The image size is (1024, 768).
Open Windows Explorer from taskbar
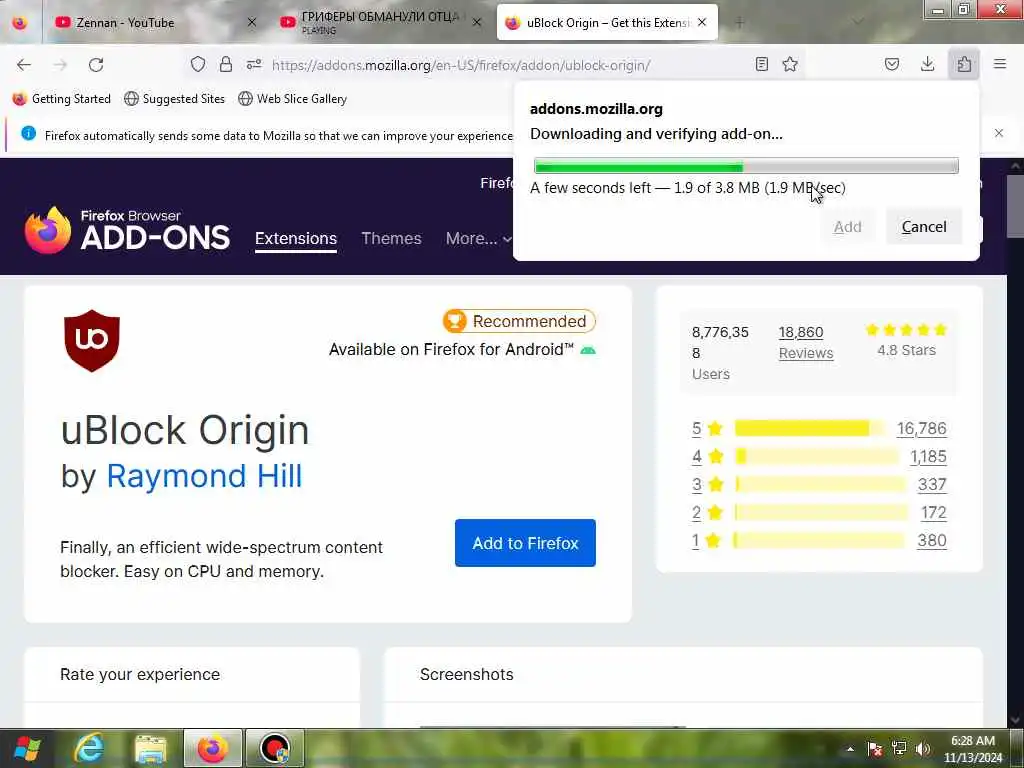point(151,748)
